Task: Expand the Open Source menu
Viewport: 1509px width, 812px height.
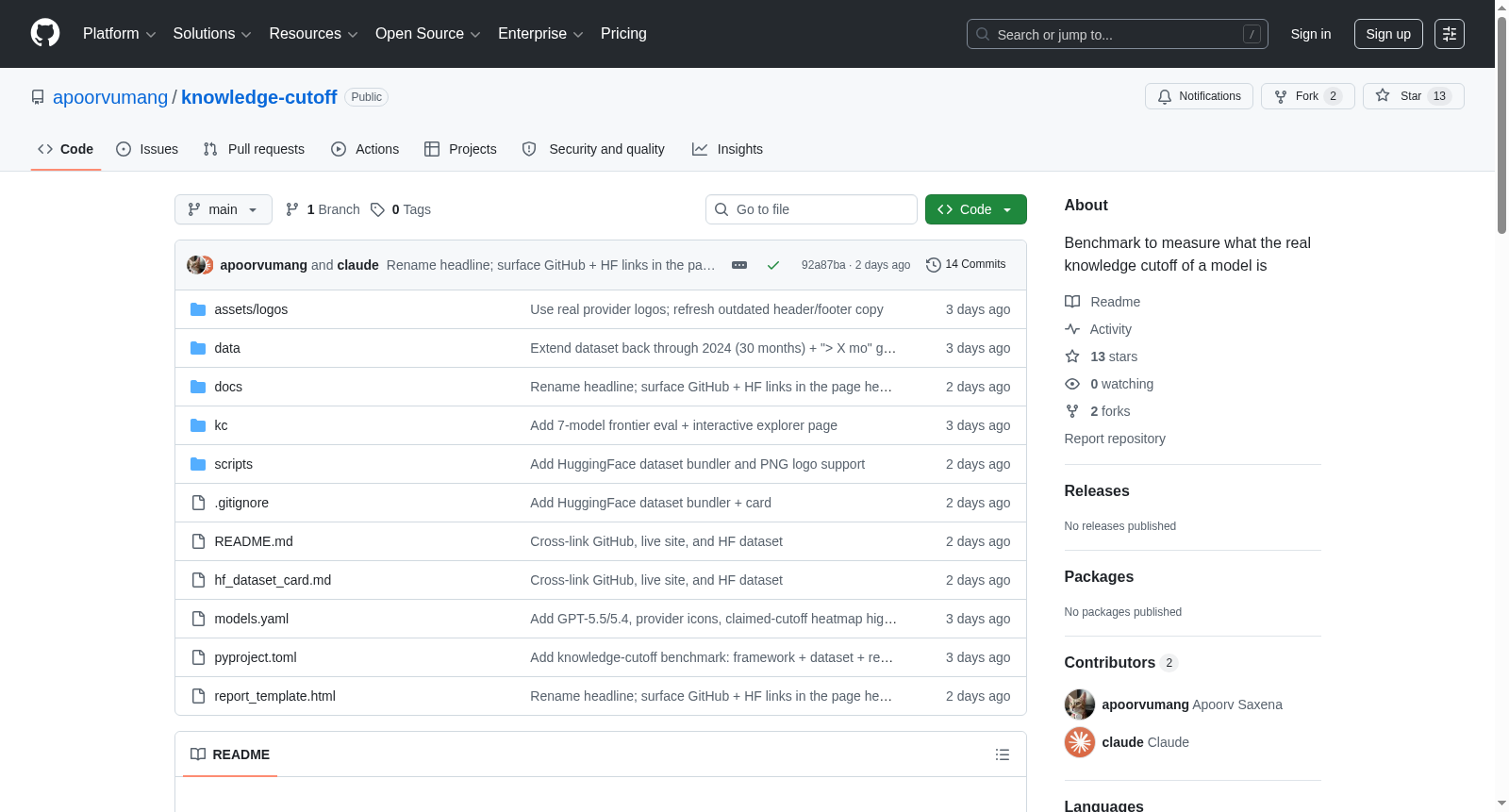Action: tap(428, 34)
